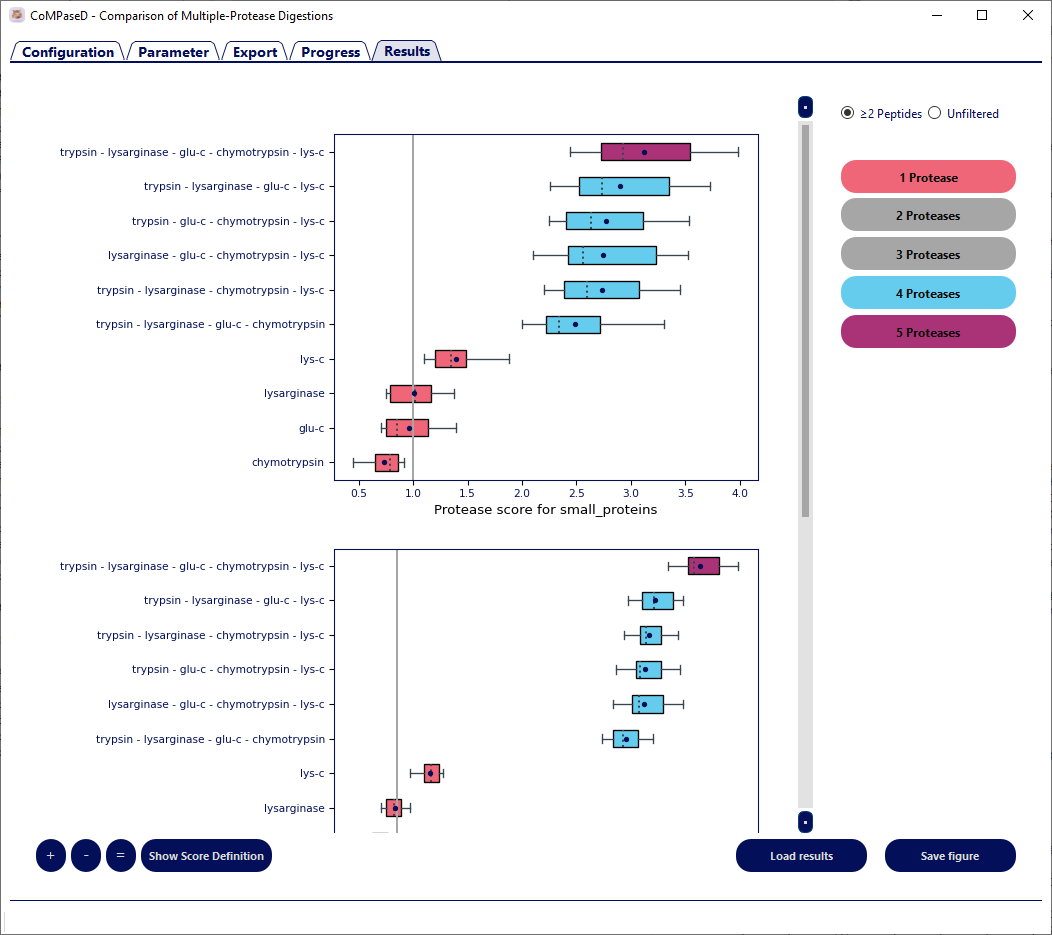The width and height of the screenshot is (1052, 935).
Task: Click the plus zoom-in button
Action: click(x=51, y=856)
